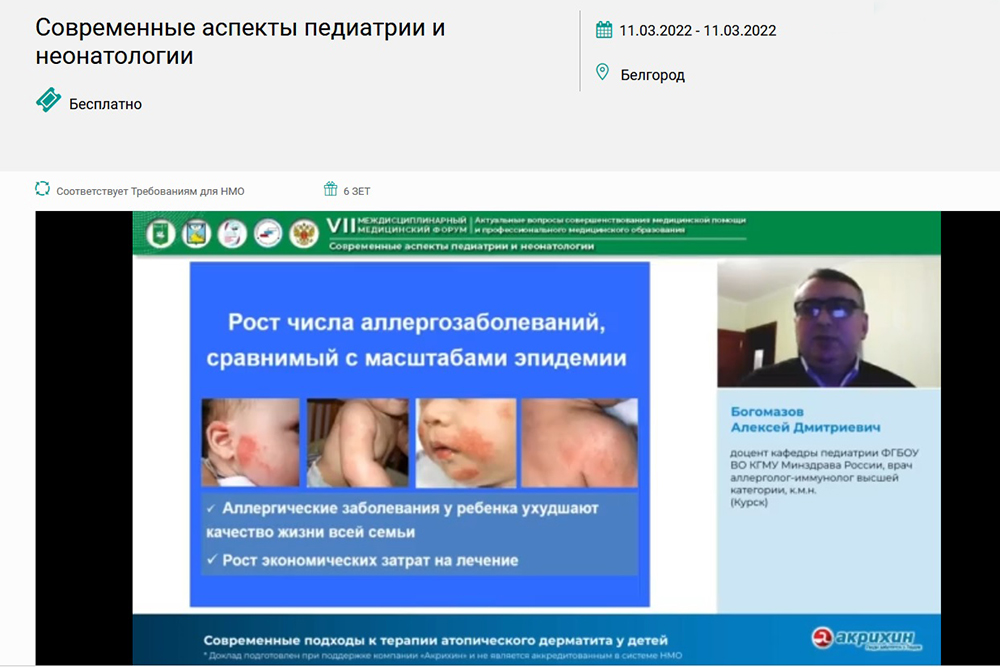This screenshot has width=1000, height=667.
Task: Click the green ticket icon beside Бесплатно
Action: (x=48, y=101)
